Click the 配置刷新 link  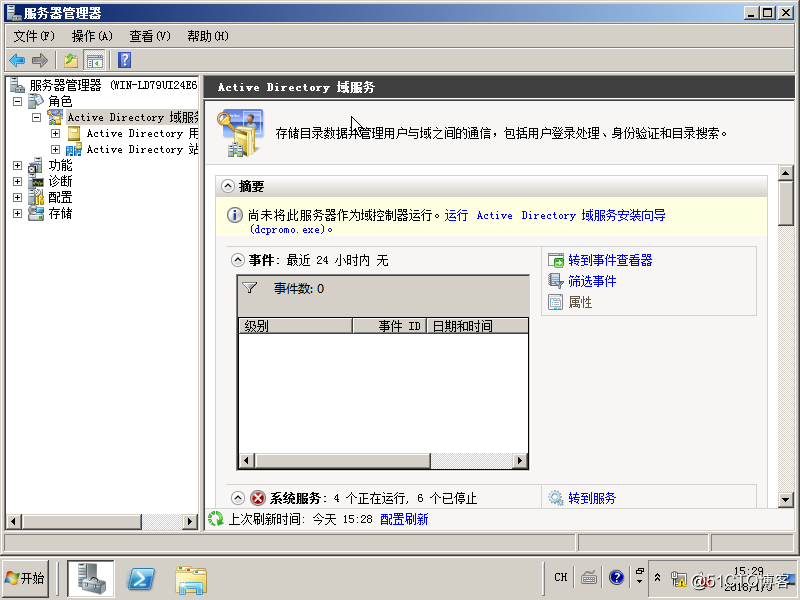click(404, 519)
